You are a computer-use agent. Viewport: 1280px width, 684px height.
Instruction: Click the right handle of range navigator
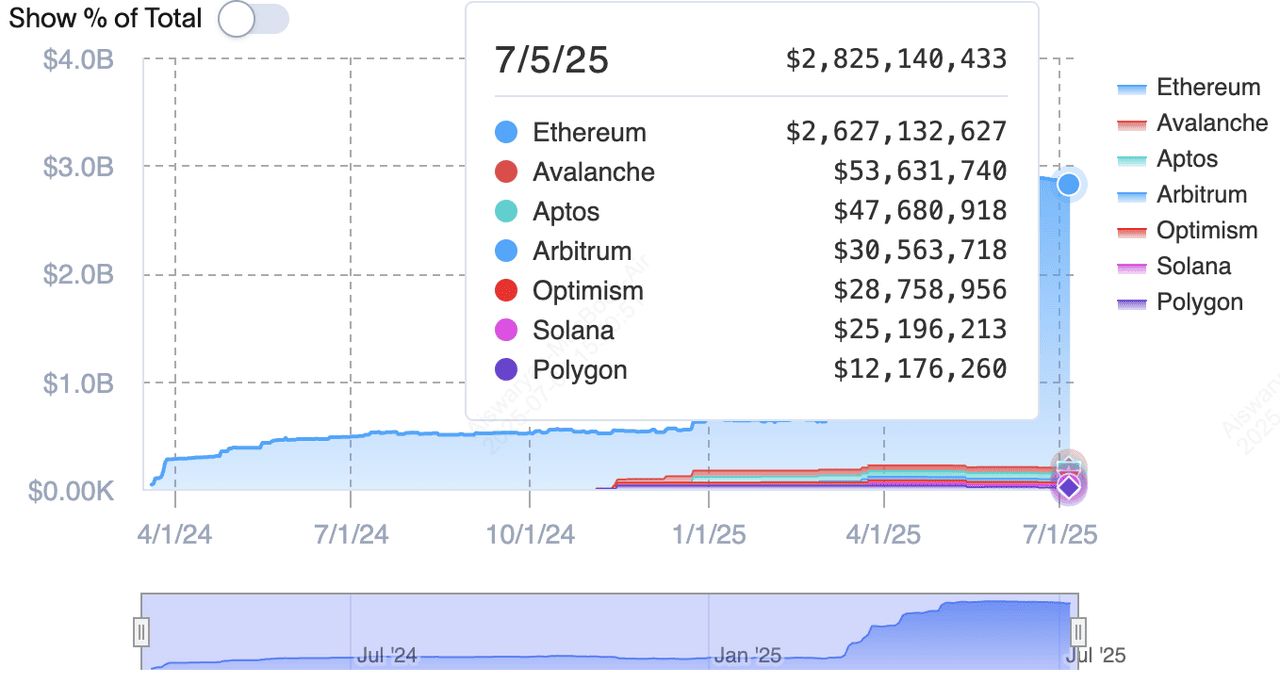pos(1078,632)
